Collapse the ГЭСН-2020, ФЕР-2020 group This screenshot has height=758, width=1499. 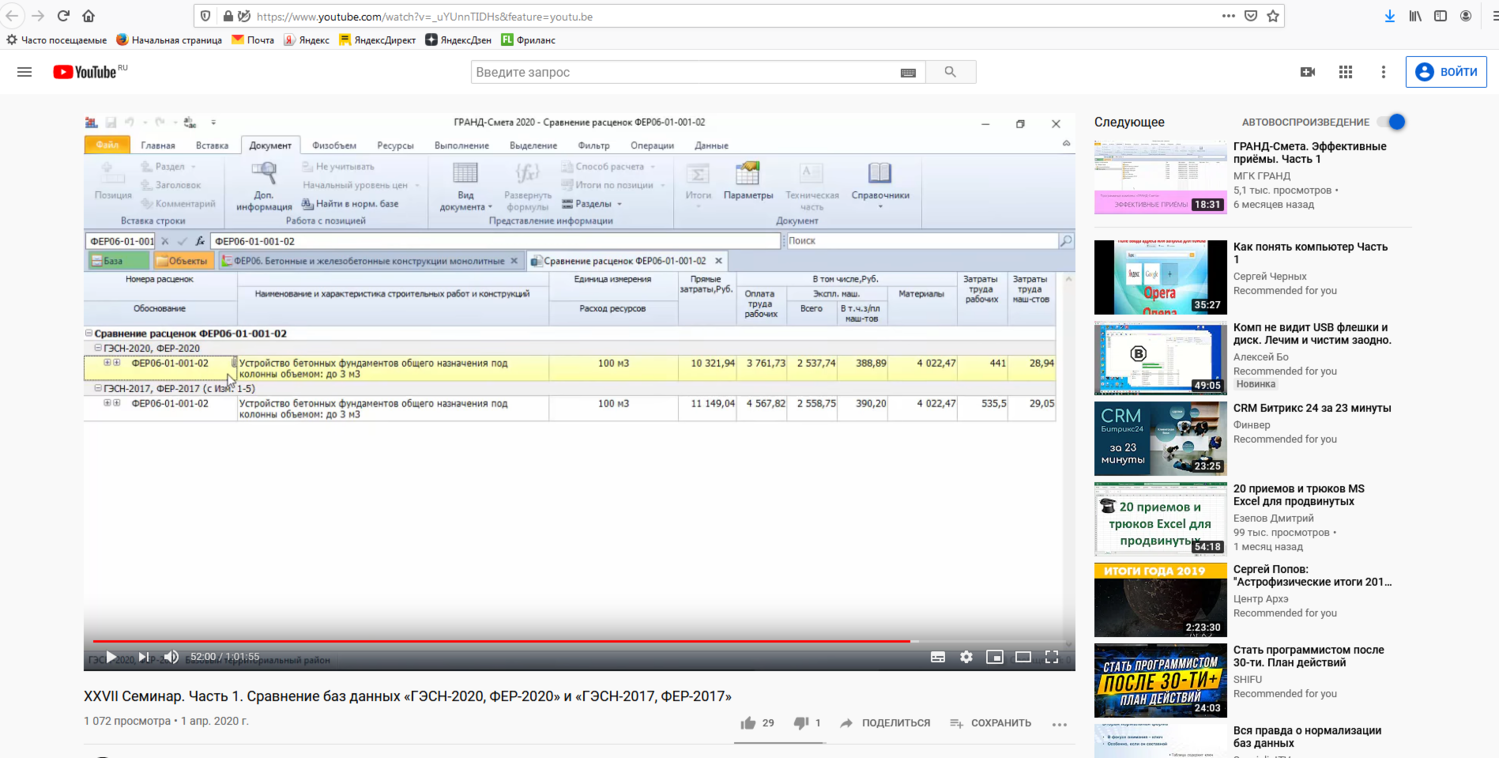98,348
